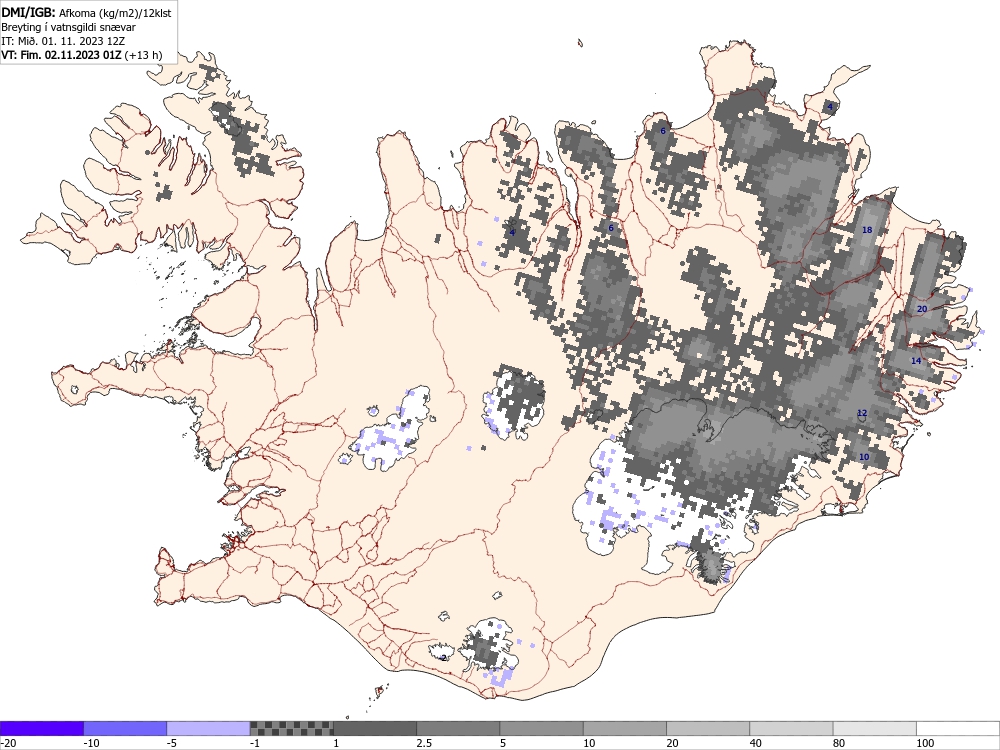This screenshot has width=1000, height=750.
Task: Click the dark gray legend swatch between 1 and 2.5
Action: (x=375, y=728)
